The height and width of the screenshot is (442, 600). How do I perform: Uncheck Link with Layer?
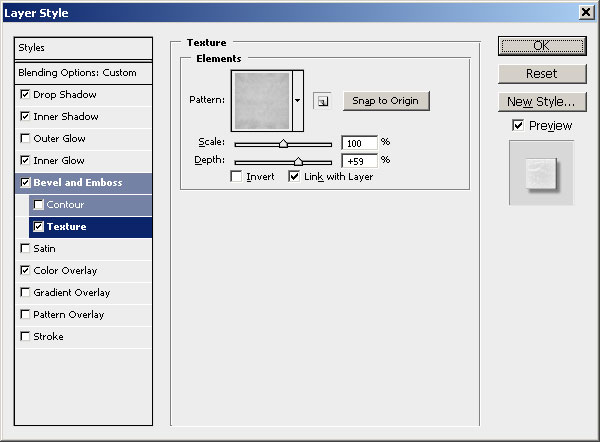[294, 177]
